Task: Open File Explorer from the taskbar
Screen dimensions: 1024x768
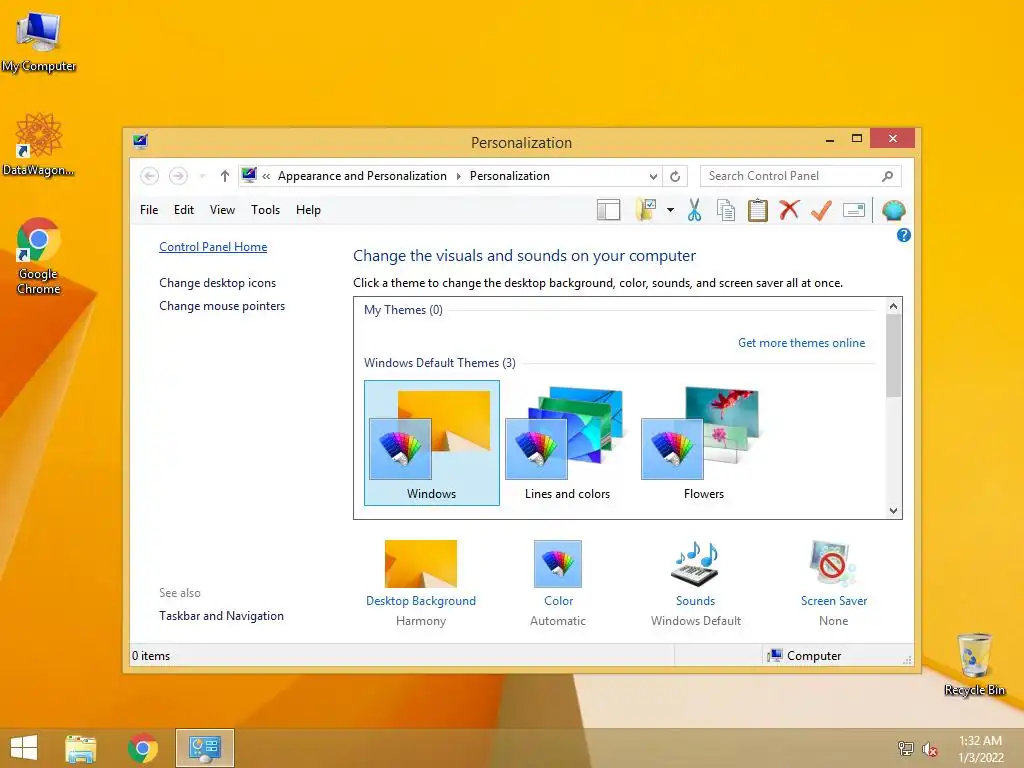Action: (81, 748)
